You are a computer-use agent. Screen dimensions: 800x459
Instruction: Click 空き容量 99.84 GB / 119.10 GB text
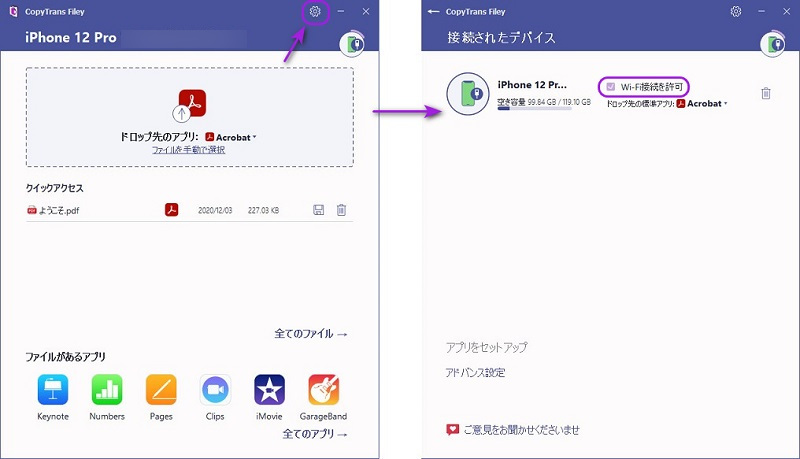(x=544, y=102)
